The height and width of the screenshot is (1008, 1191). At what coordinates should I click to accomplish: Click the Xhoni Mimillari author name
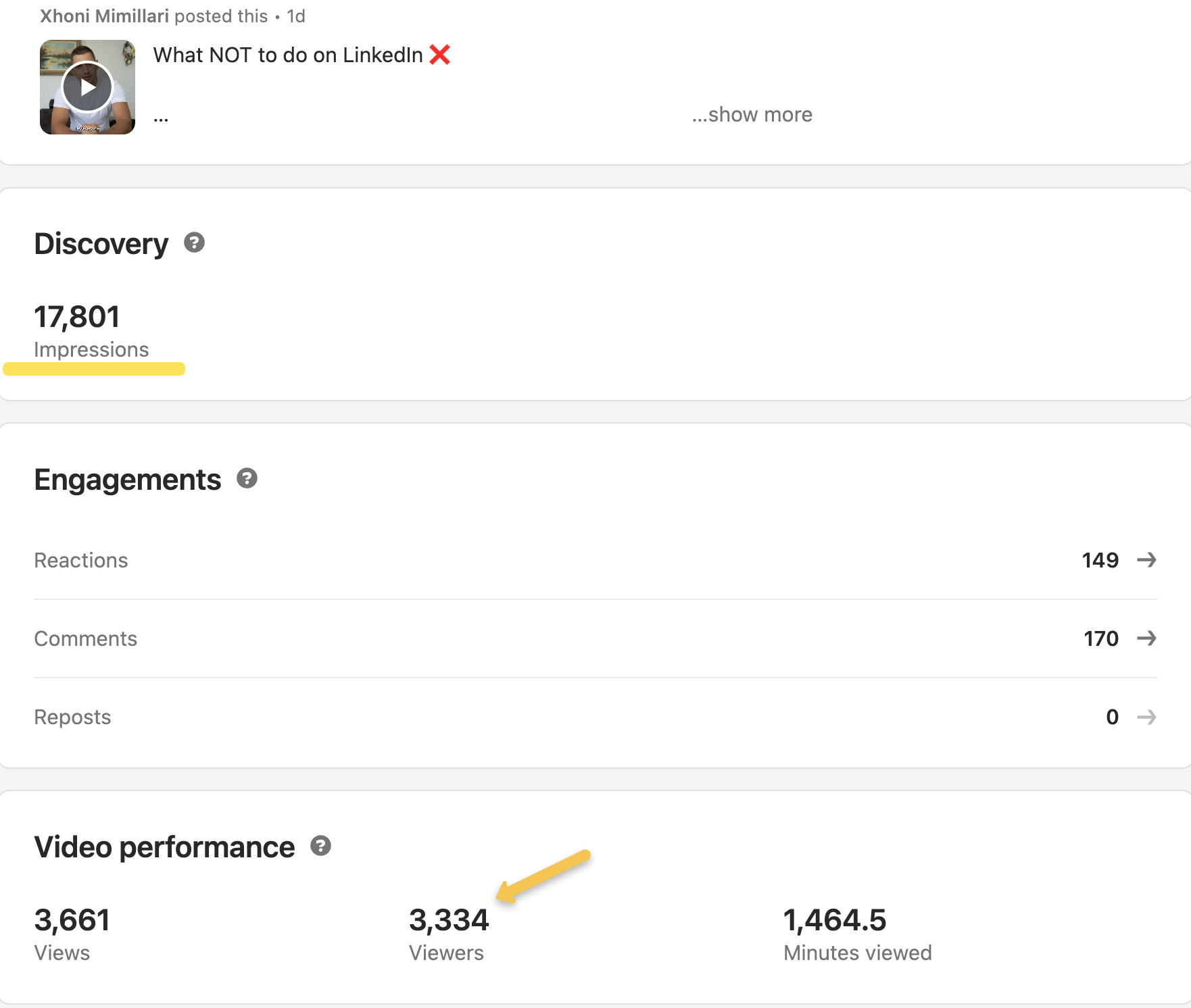click(x=104, y=16)
